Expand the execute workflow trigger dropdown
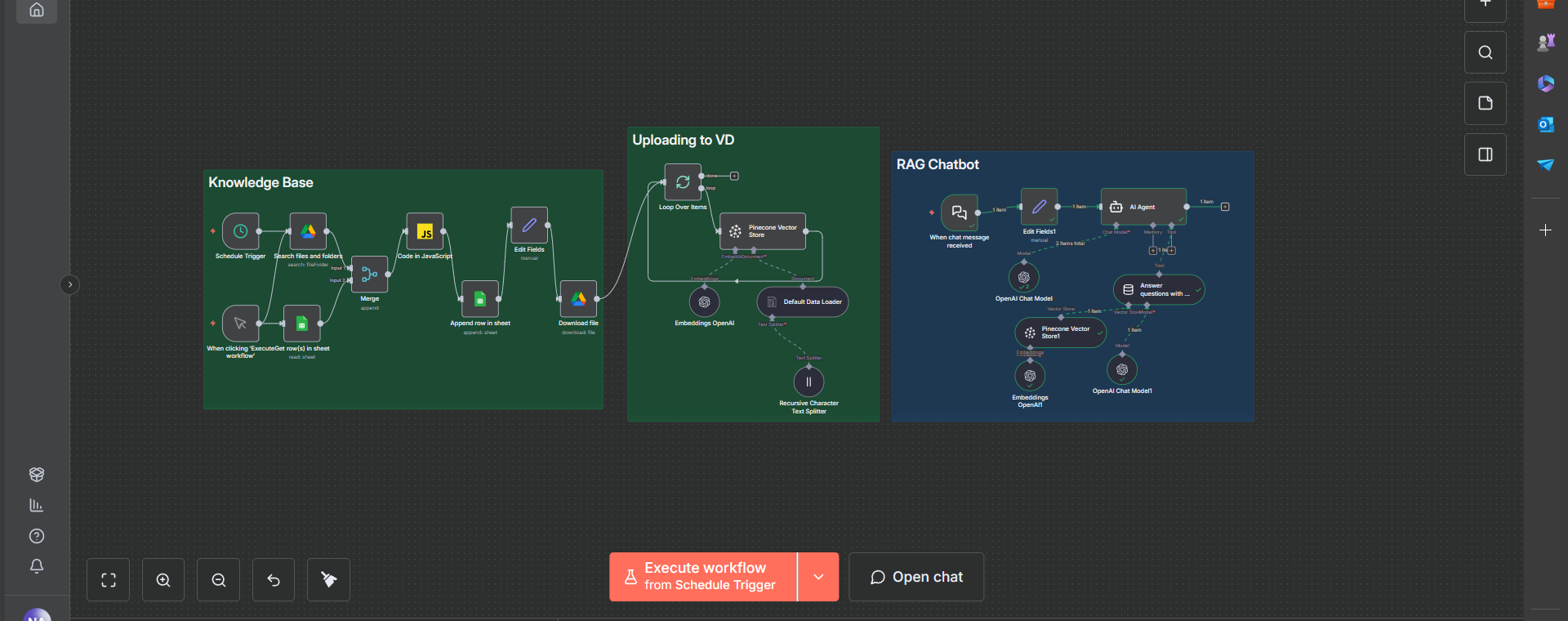The width and height of the screenshot is (1568, 621). (x=818, y=577)
